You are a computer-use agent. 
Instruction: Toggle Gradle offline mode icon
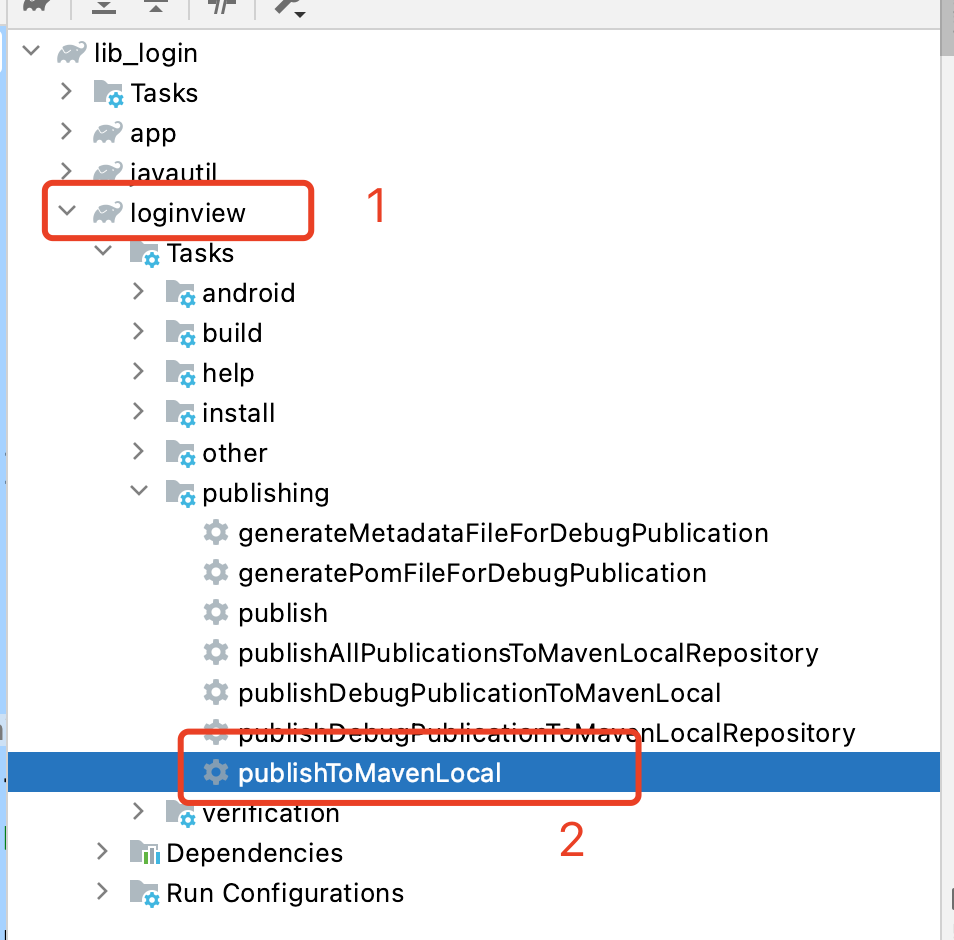(221, 7)
